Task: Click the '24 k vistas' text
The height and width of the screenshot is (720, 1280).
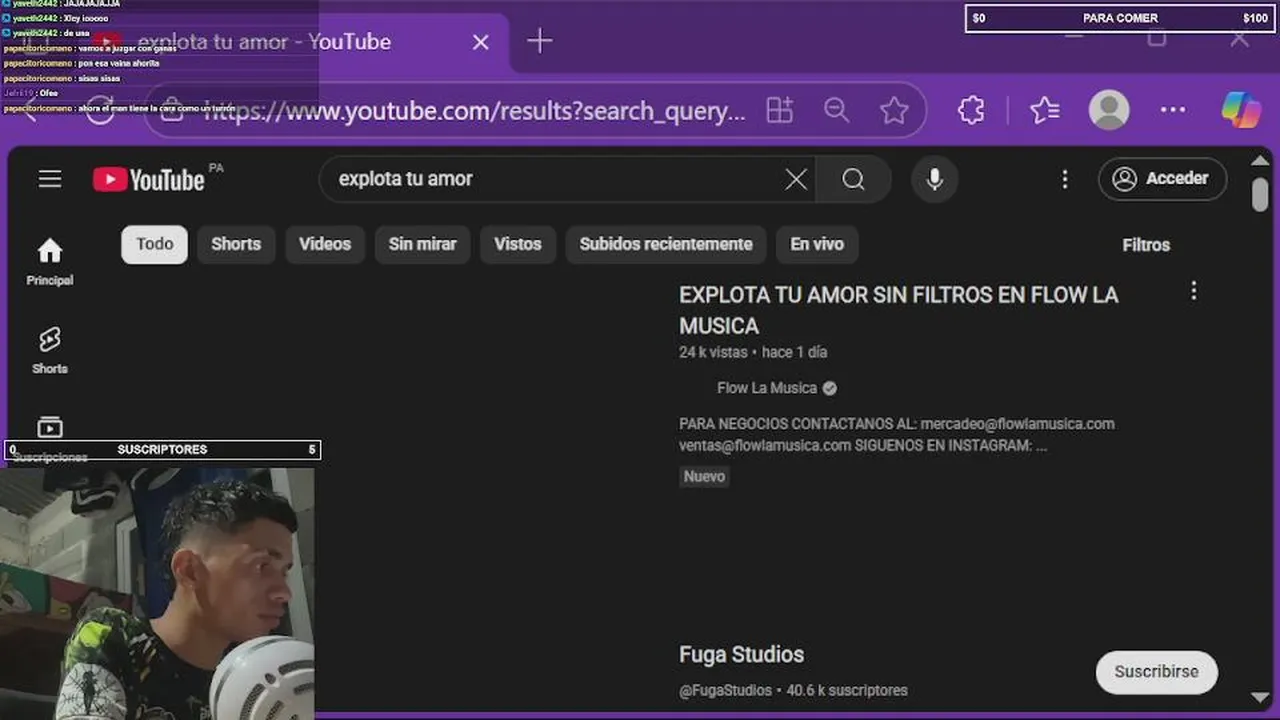Action: [713, 352]
